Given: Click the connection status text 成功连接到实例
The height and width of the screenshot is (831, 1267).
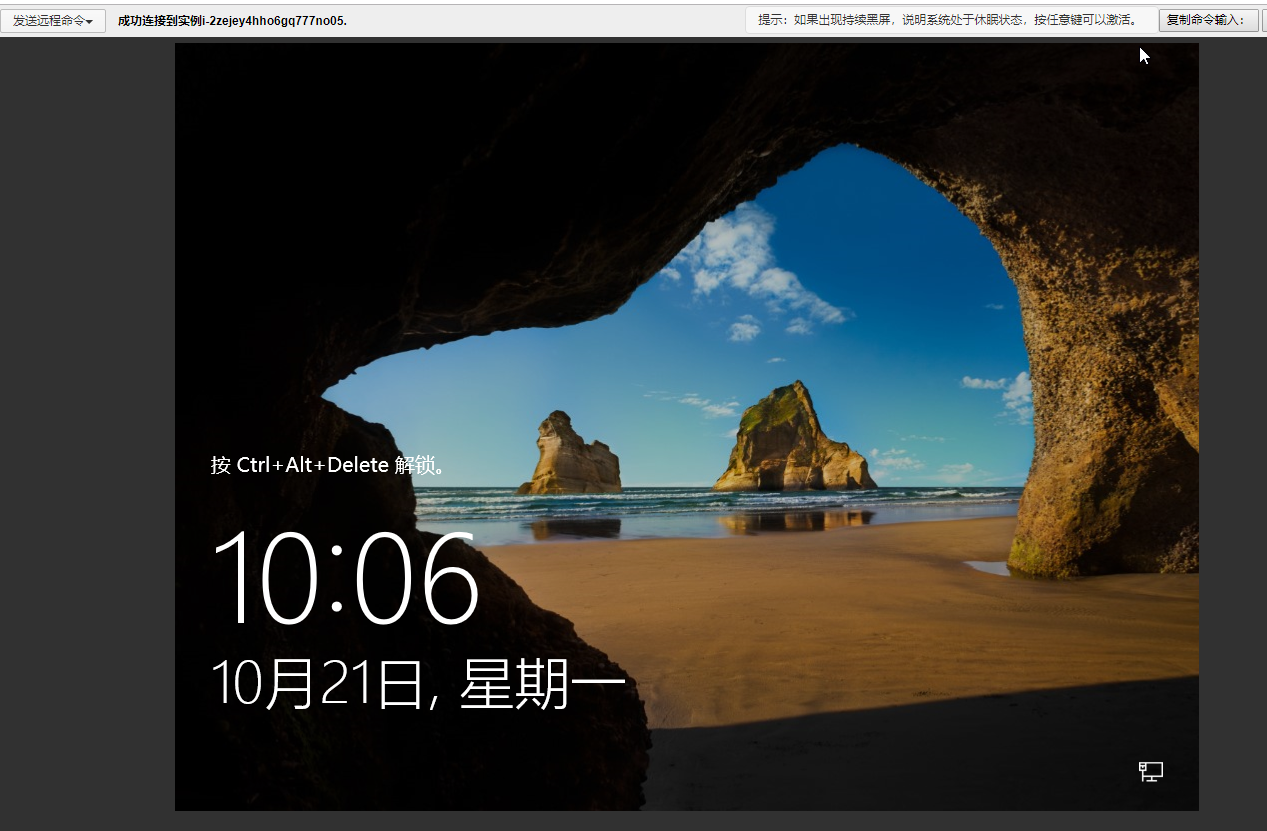Looking at the screenshot, I should (x=232, y=21).
